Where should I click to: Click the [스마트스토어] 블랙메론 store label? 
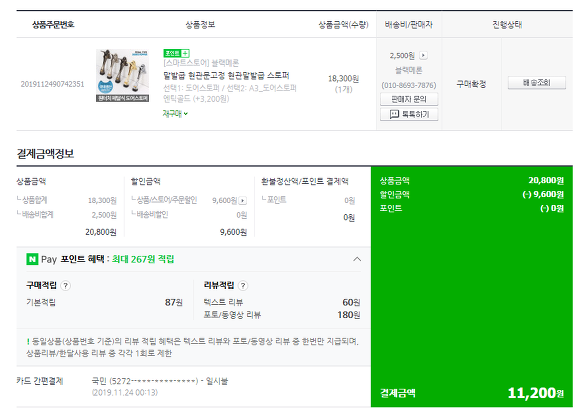click(x=201, y=63)
